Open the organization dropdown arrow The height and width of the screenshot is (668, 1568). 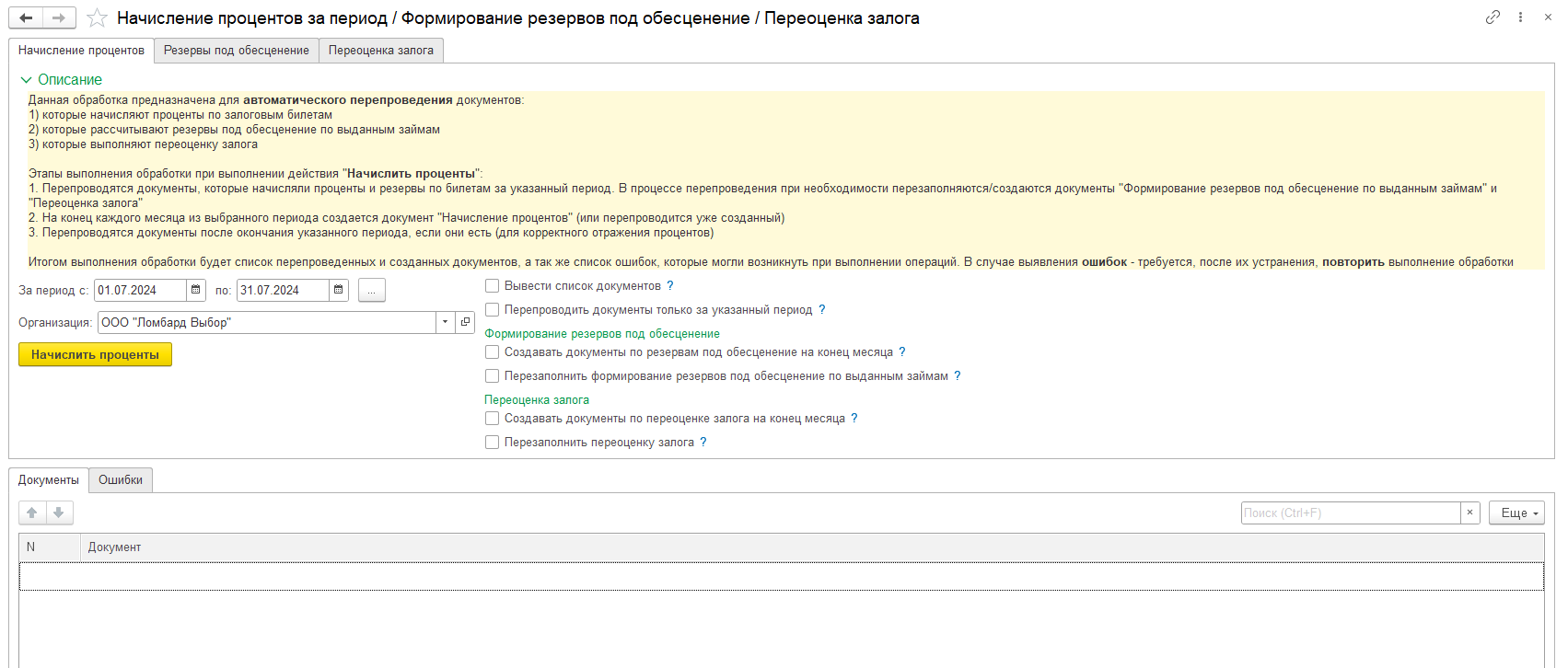(446, 322)
